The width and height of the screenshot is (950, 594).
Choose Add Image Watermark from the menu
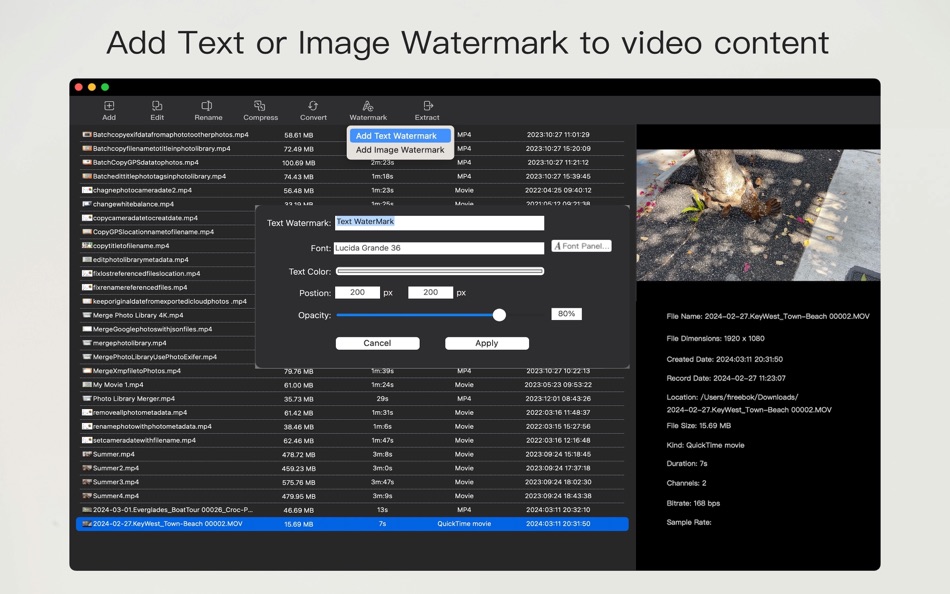tap(398, 149)
